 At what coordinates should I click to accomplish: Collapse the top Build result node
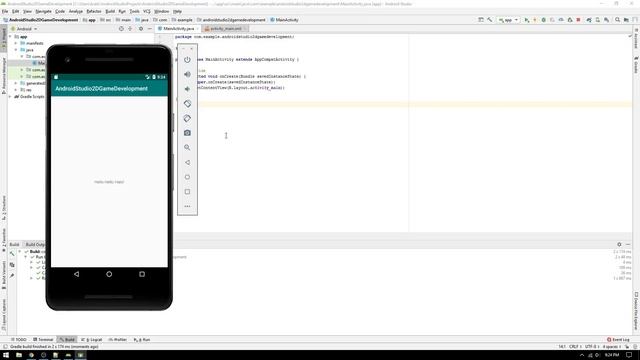point(20,252)
